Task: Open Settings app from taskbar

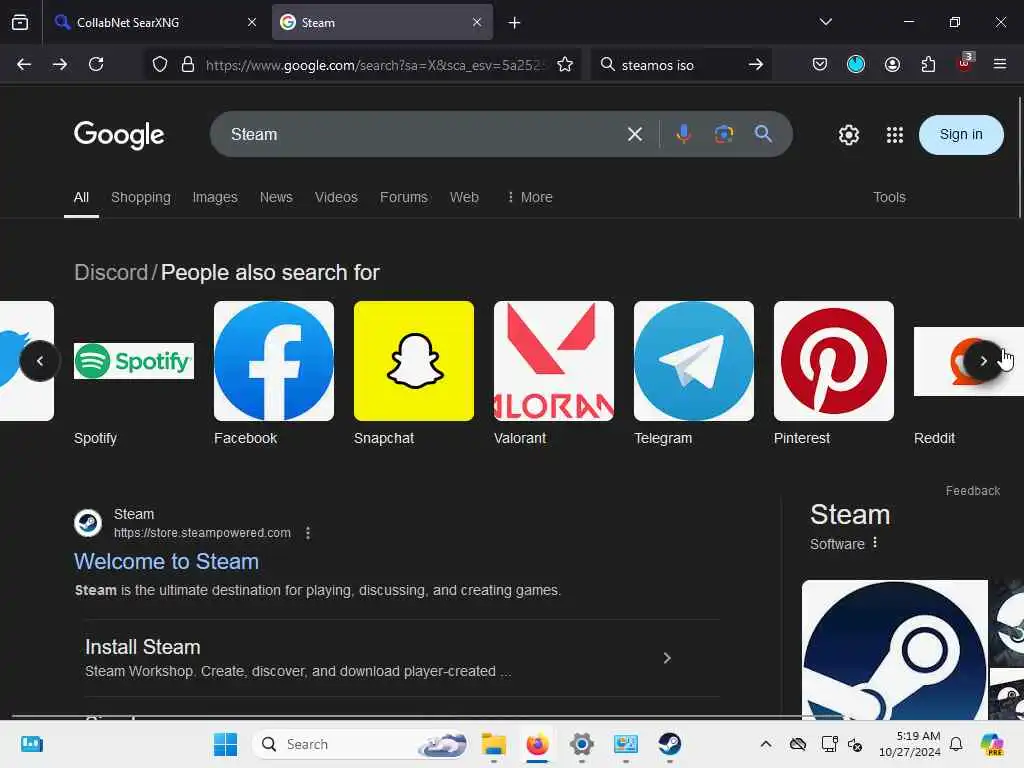Action: [581, 744]
